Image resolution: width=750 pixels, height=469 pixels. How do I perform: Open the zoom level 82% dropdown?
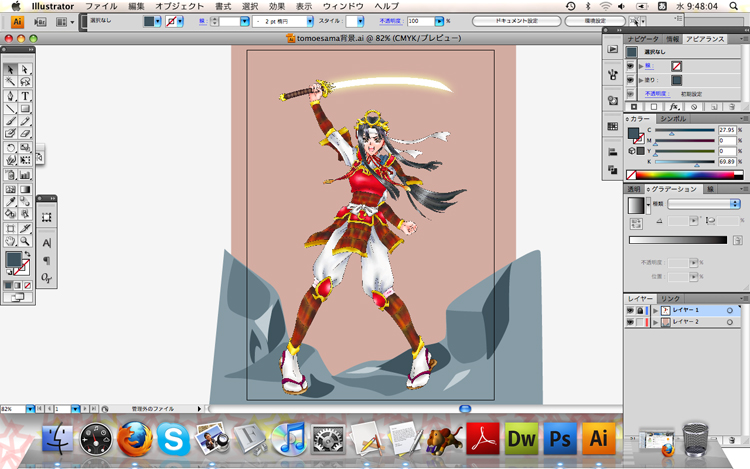30,409
